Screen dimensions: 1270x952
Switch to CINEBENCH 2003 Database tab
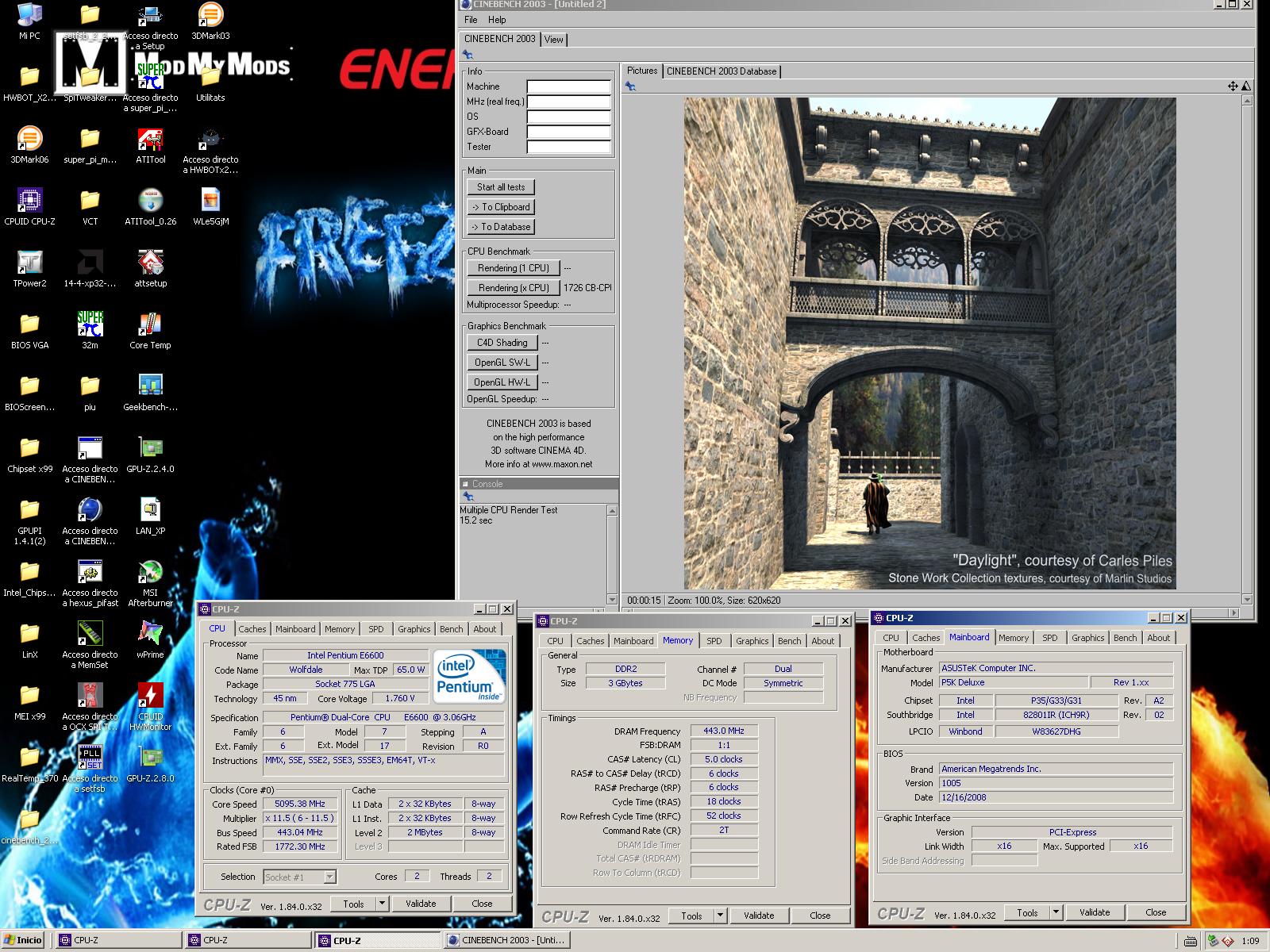coord(722,71)
